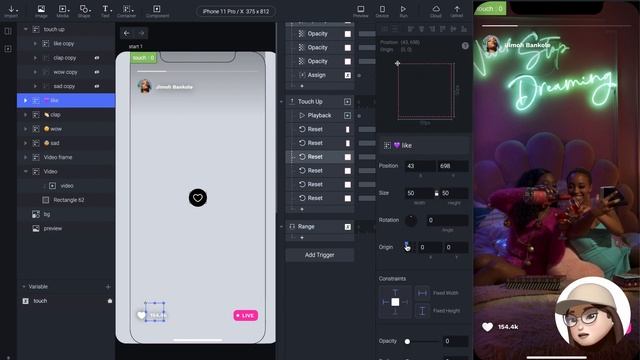Click the Add Trigger button
Screen dimensions: 640x360
tap(320, 255)
